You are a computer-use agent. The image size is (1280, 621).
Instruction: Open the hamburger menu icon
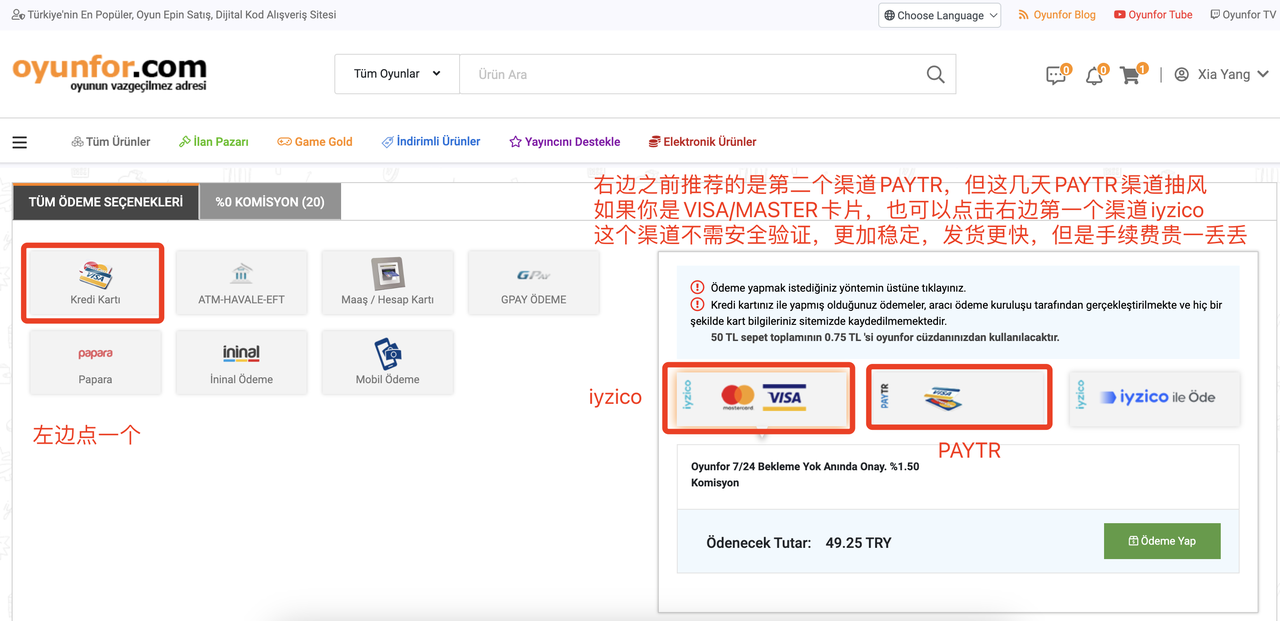19,142
